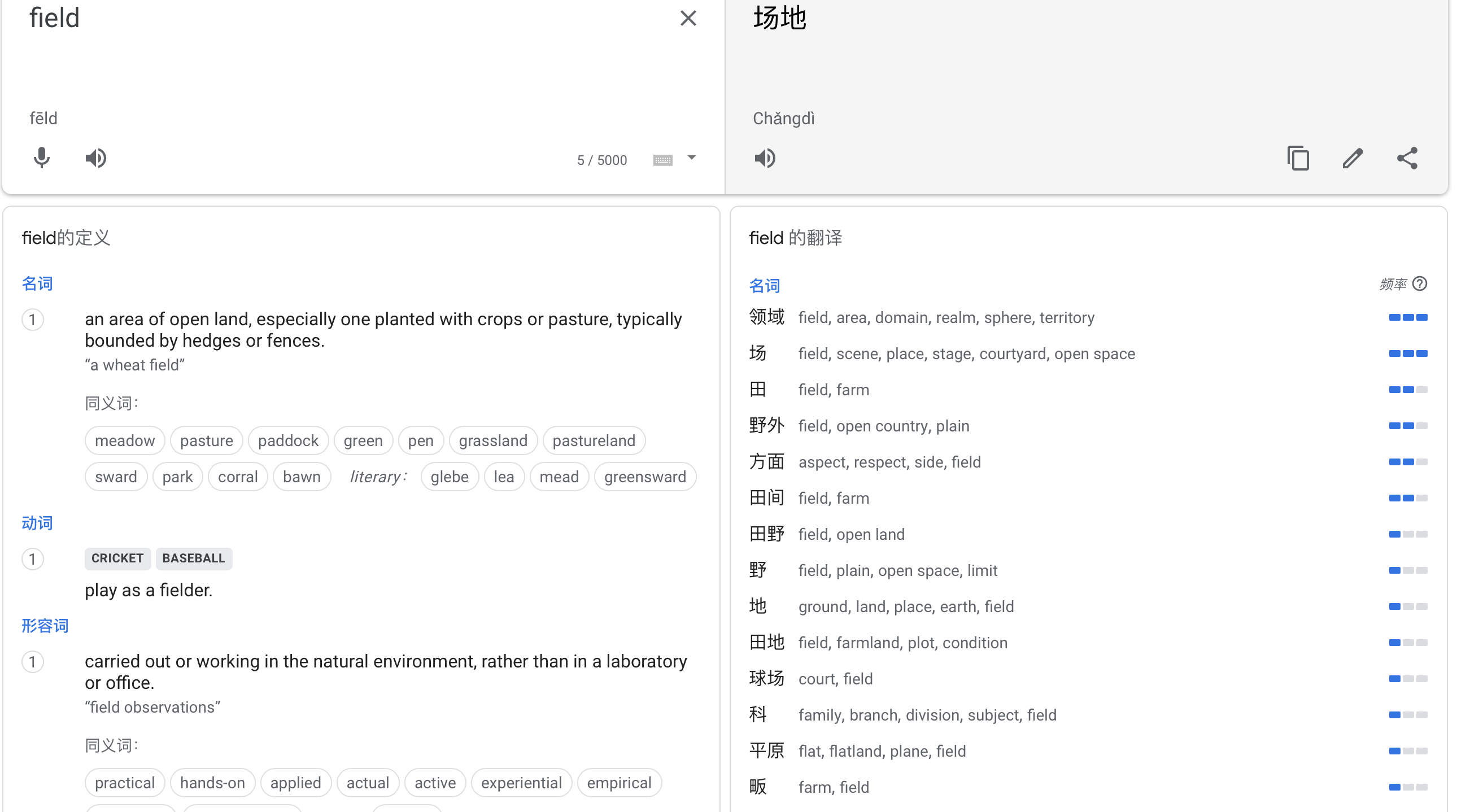Click 'flatland' in the 平原 row
This screenshot has height=812, width=1457.
tap(855, 752)
